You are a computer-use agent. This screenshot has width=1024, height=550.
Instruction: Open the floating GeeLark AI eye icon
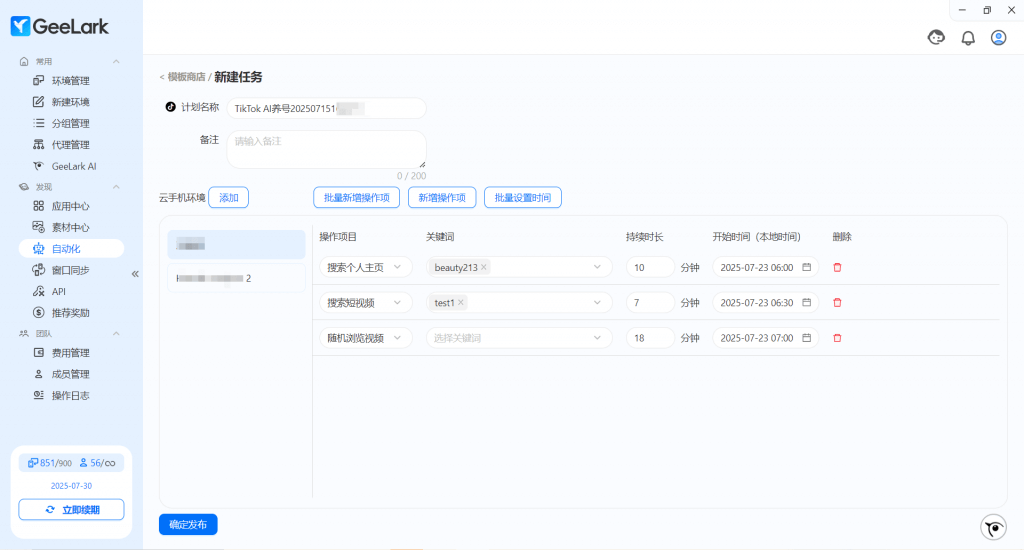992,527
